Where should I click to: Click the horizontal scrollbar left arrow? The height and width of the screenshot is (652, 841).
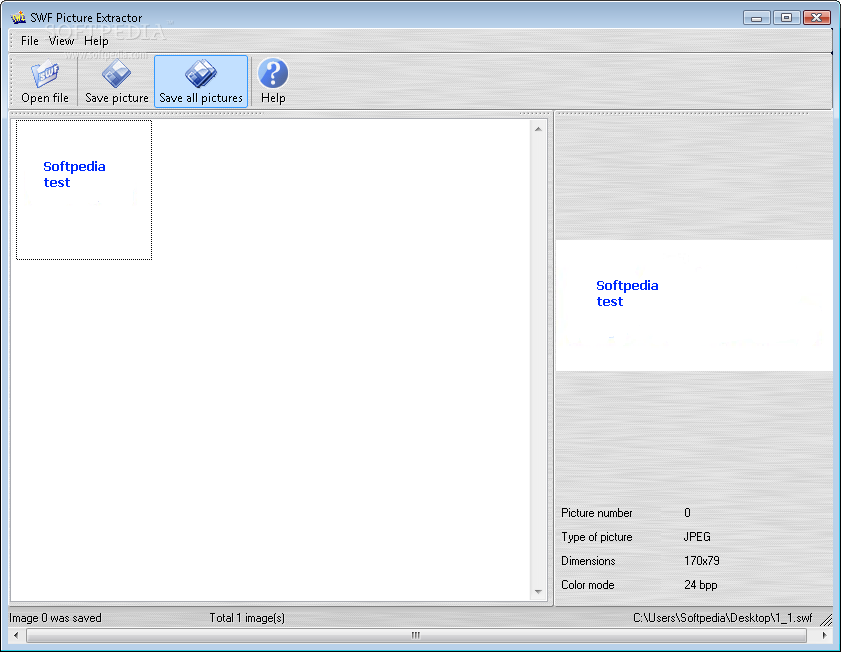[16, 635]
